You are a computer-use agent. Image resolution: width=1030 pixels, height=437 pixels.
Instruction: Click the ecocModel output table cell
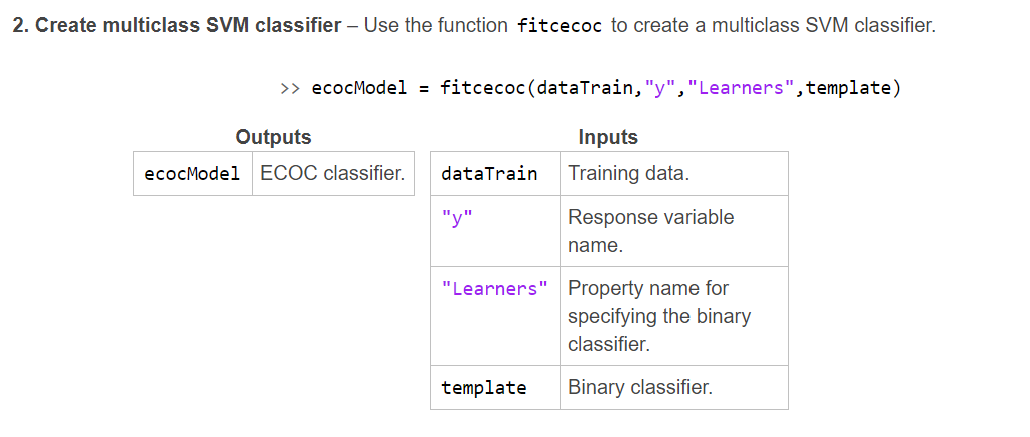tap(192, 173)
